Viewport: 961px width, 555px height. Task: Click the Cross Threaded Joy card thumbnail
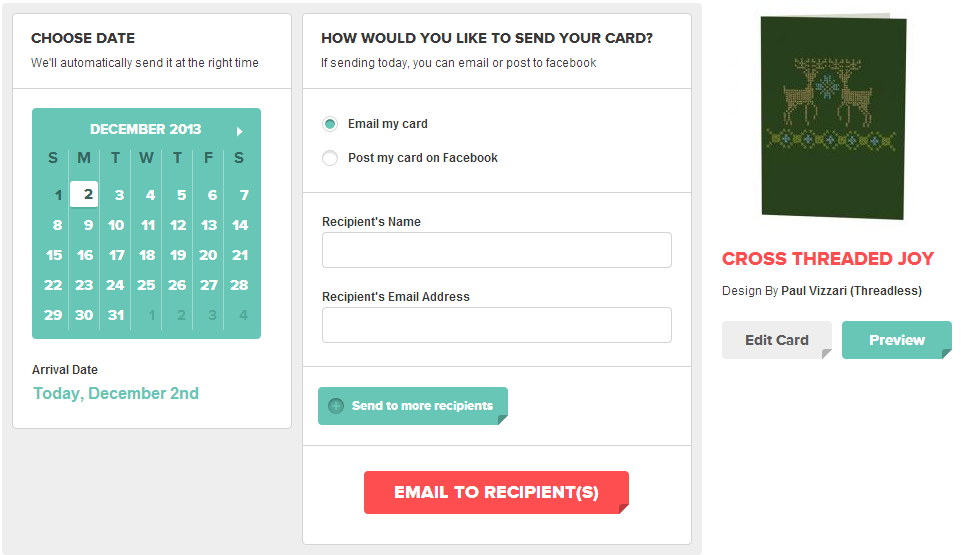pos(833,115)
